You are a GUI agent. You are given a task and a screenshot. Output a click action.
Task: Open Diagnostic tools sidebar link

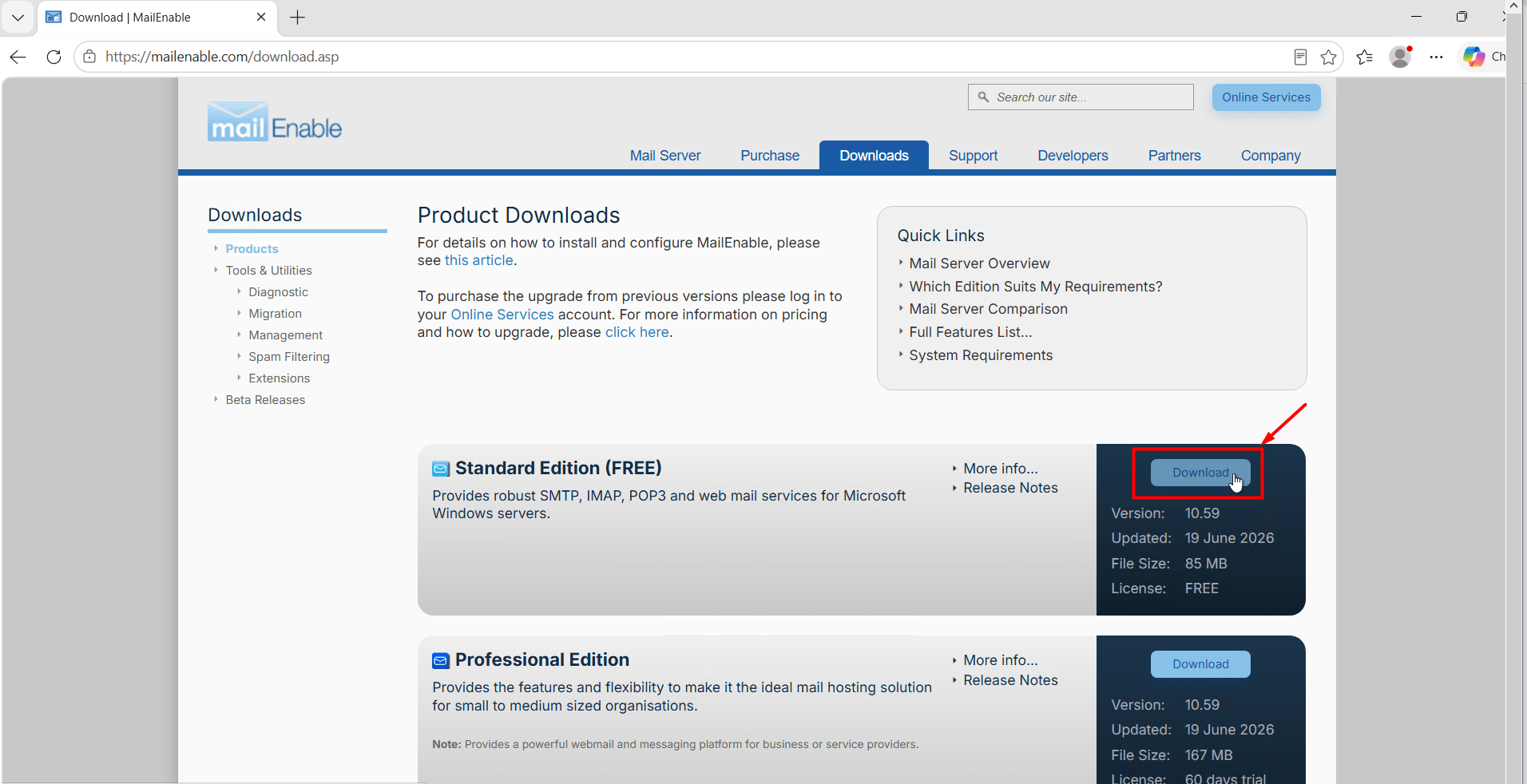278,292
